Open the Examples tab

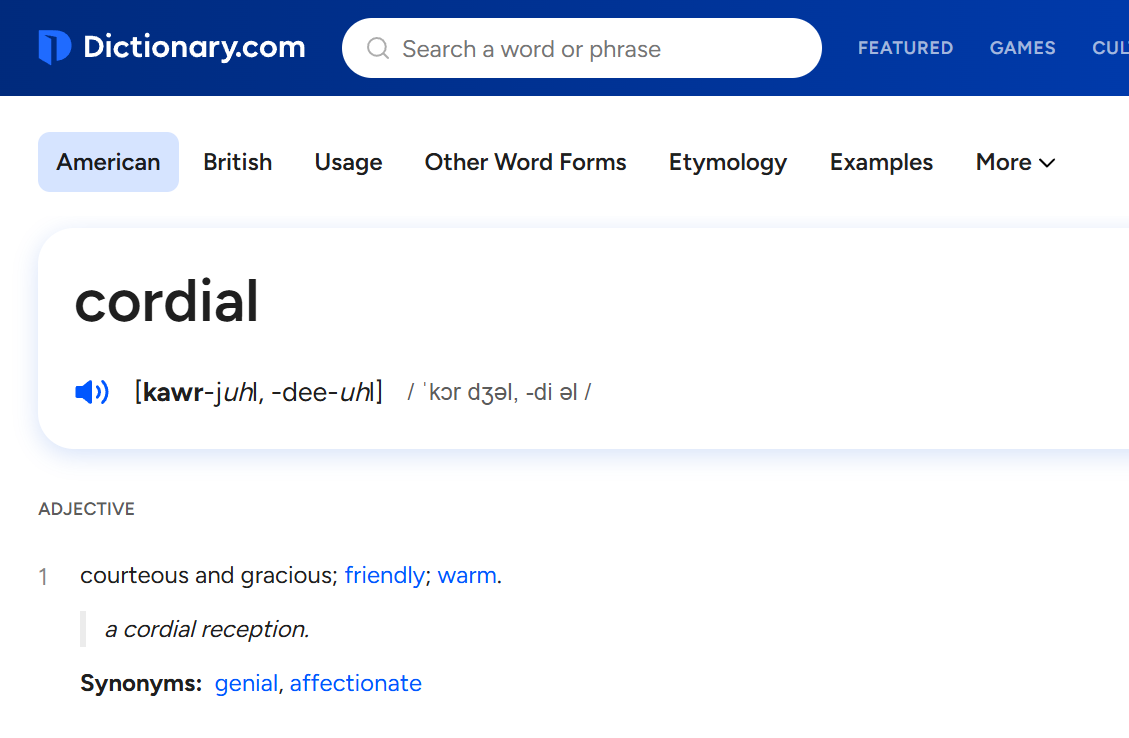pos(881,162)
